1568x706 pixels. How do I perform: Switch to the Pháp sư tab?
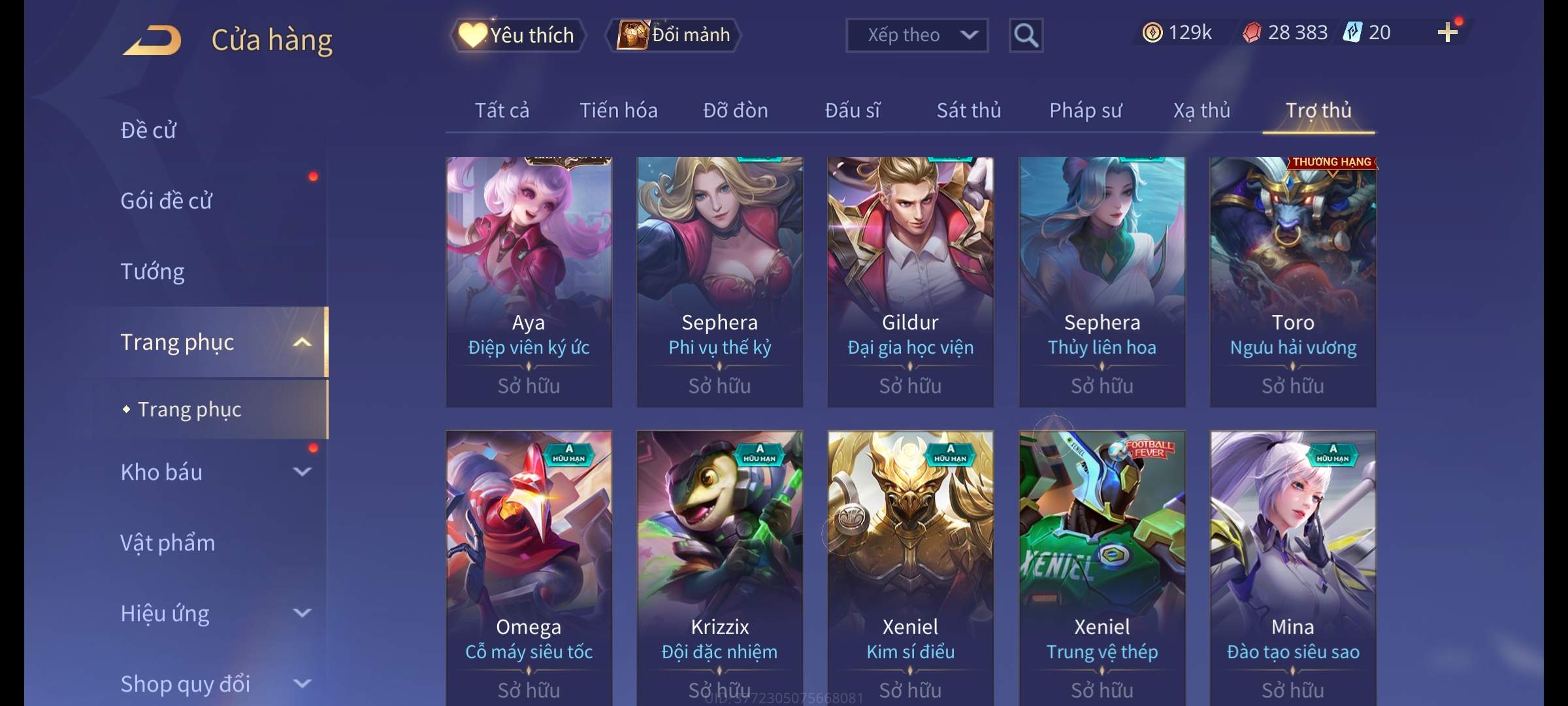[1085, 110]
